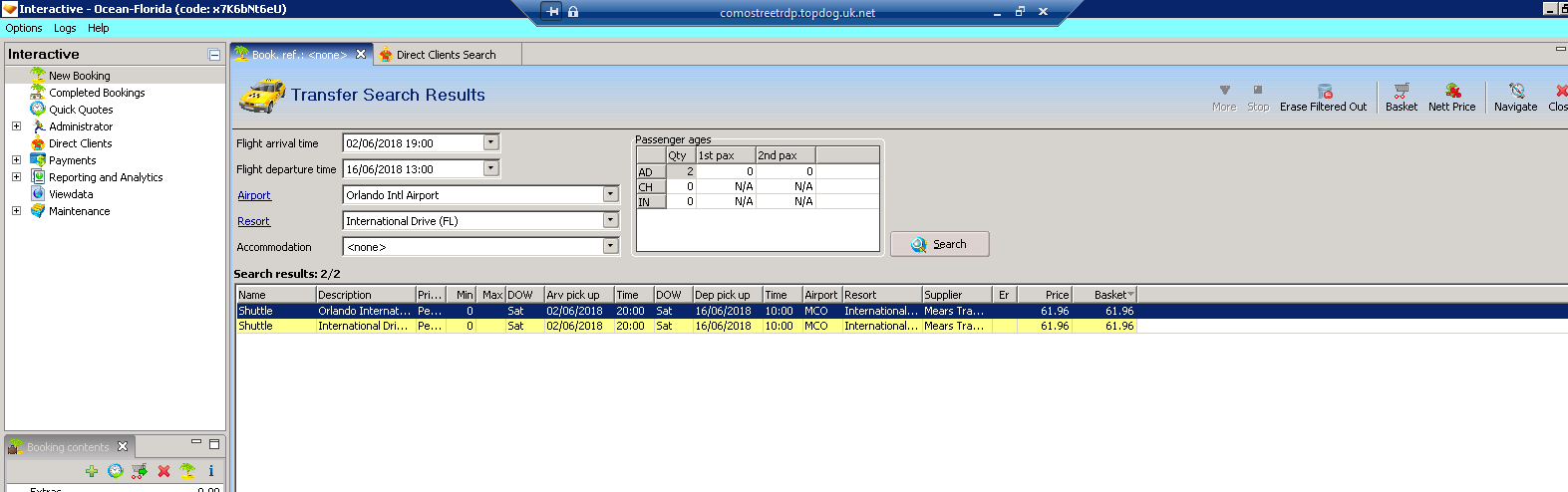The width and height of the screenshot is (1568, 492).
Task: Click the AD quantity cell showing 2
Action: coord(681,171)
